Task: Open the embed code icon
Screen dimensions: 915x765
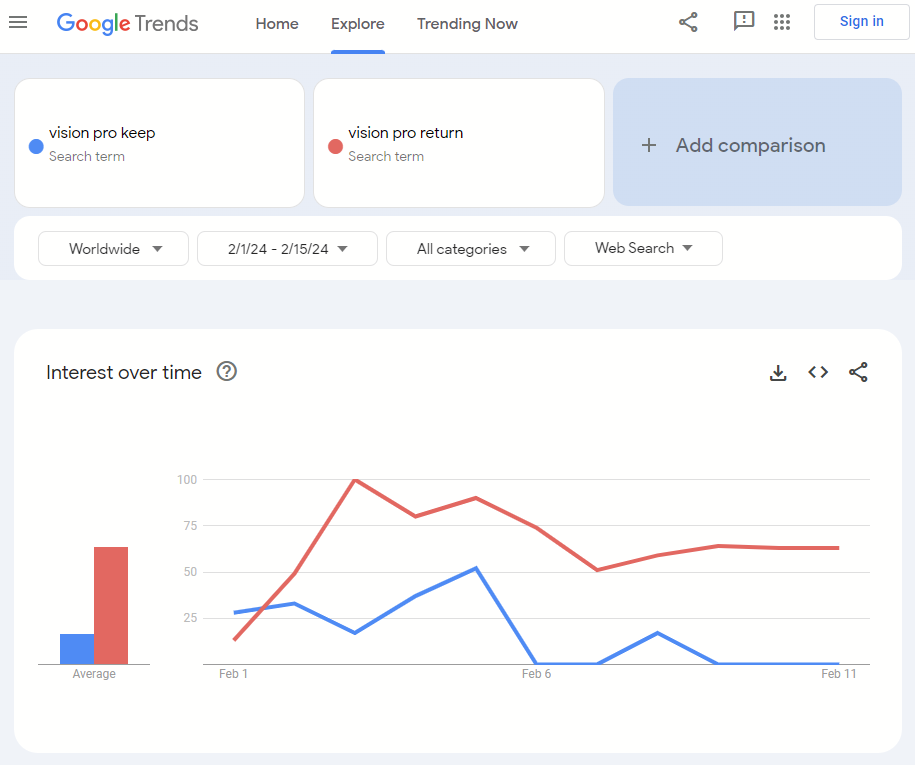Action: pos(818,372)
